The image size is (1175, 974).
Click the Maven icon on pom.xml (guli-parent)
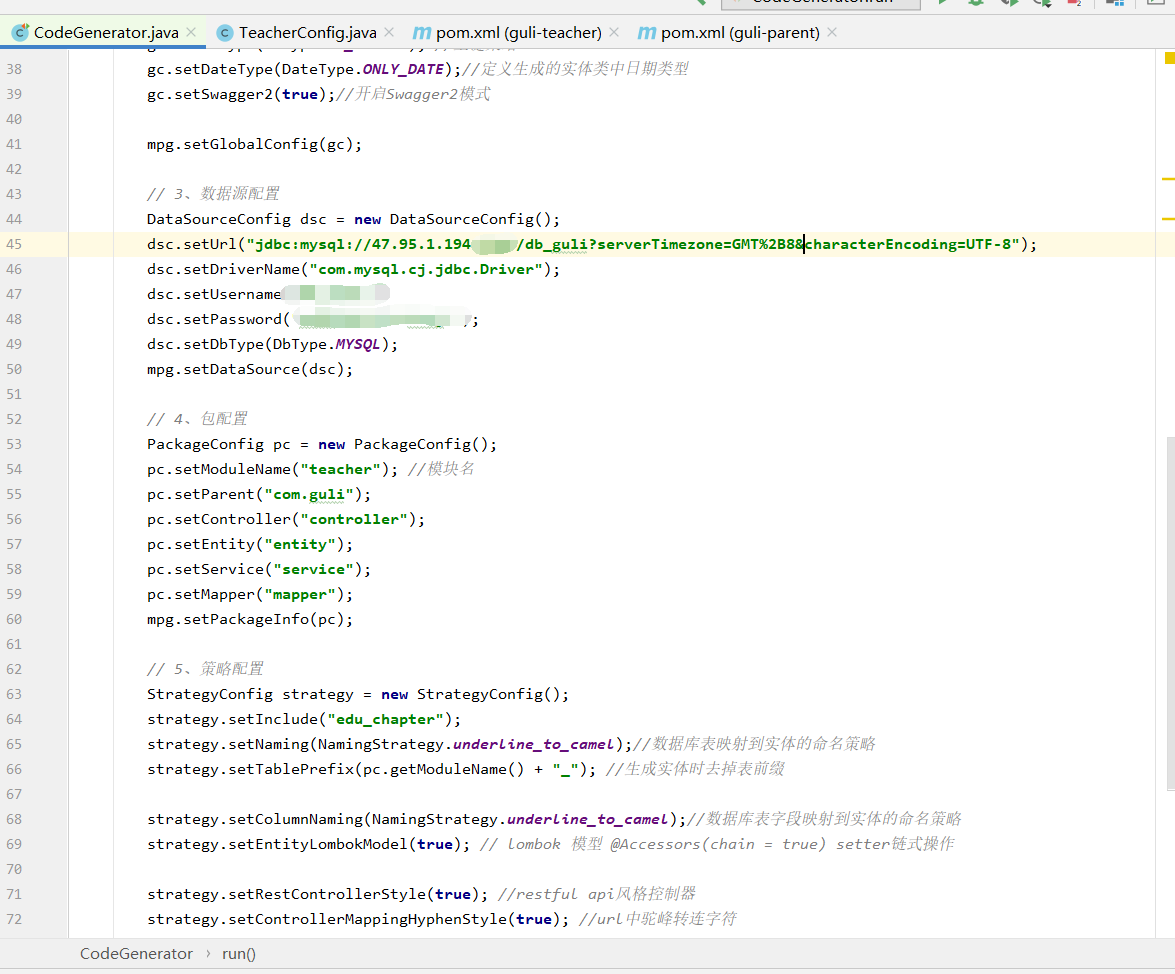(647, 33)
